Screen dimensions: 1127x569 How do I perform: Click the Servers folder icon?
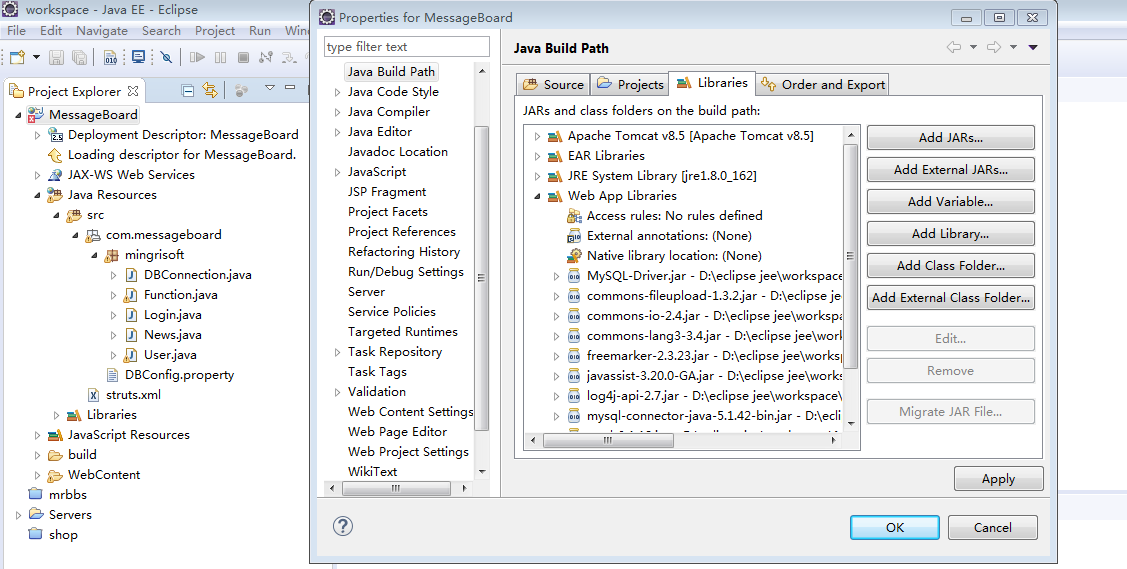(36, 514)
